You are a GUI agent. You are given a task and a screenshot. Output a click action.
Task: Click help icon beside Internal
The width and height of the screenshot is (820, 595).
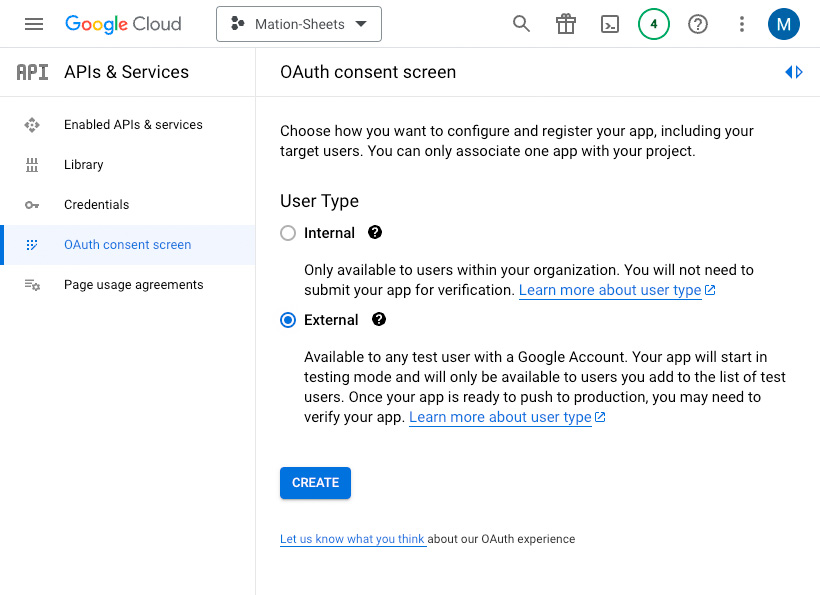375,232
